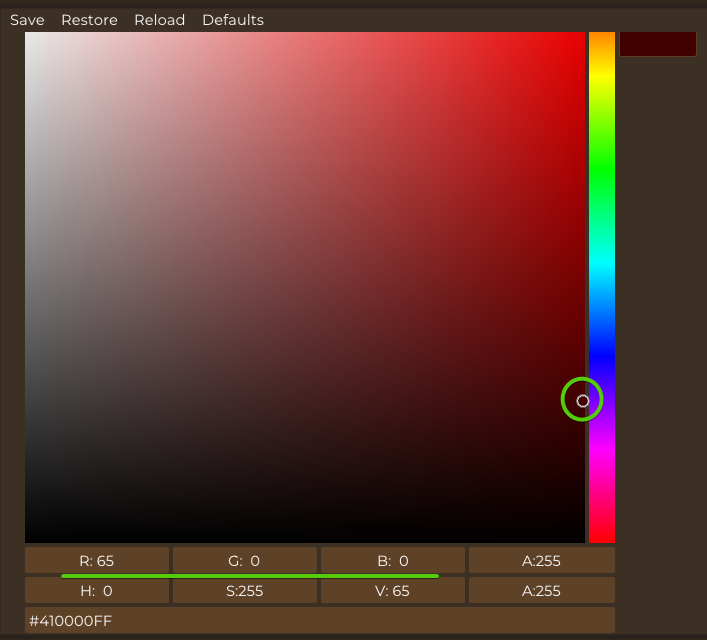Set alpha in the RGB row A:255 field
This screenshot has width=707, height=640.
(542, 561)
